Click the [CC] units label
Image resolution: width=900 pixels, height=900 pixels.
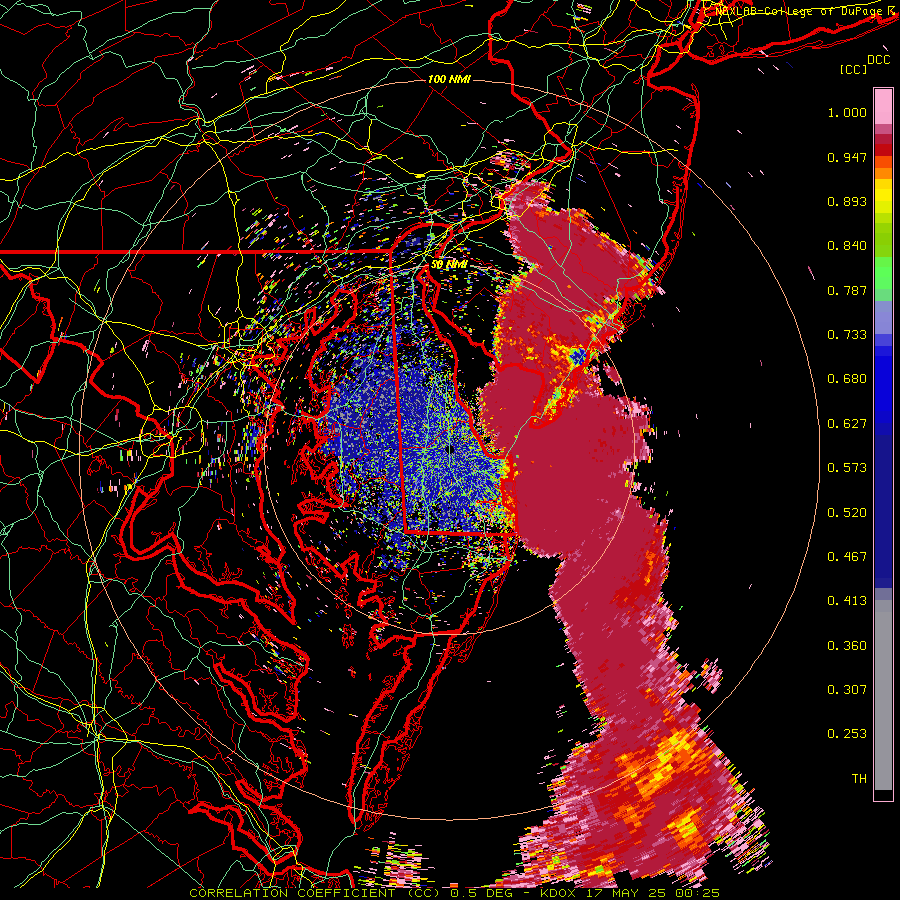tap(854, 69)
